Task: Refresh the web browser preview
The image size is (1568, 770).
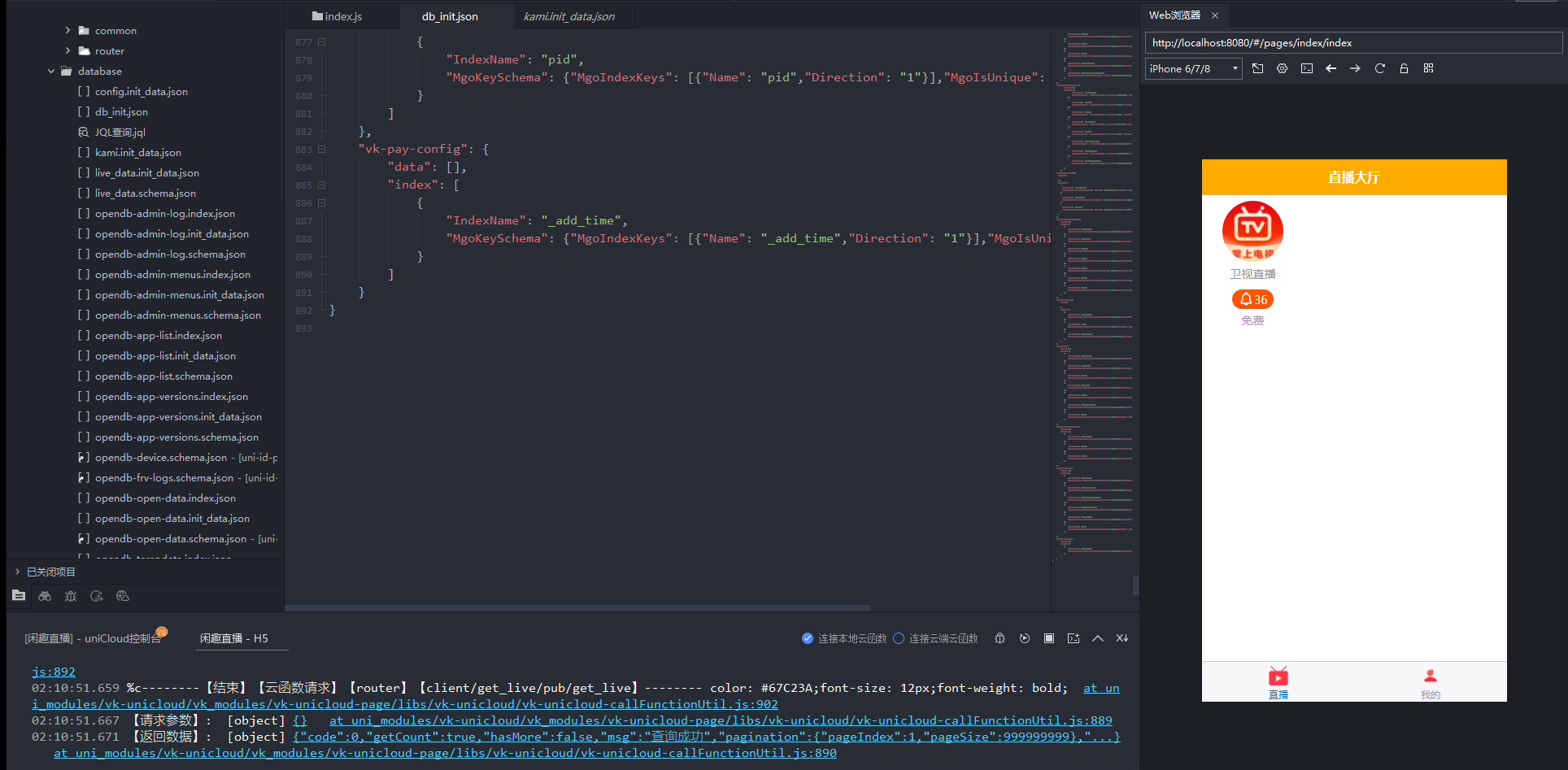Action: (1379, 68)
